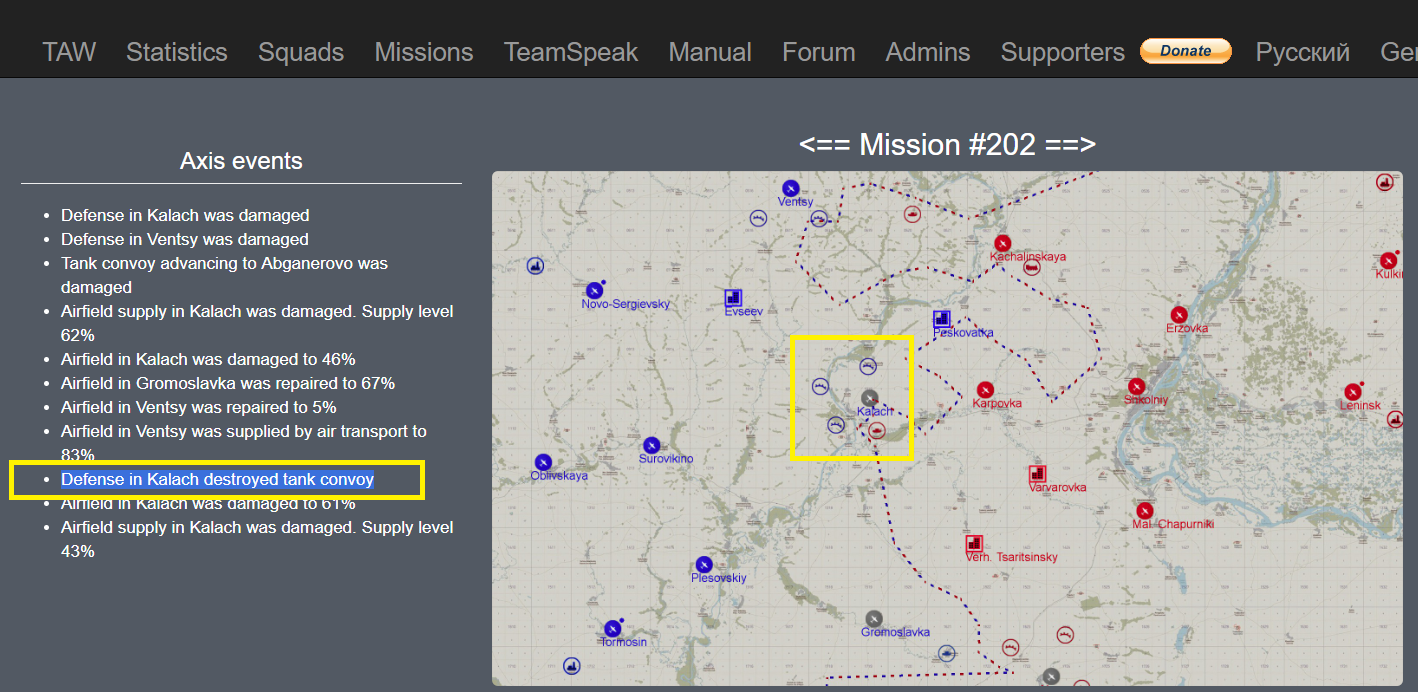Click 'Tank convoy advancing to Abganerovo' event
This screenshot has width=1418, height=692.
(x=224, y=275)
